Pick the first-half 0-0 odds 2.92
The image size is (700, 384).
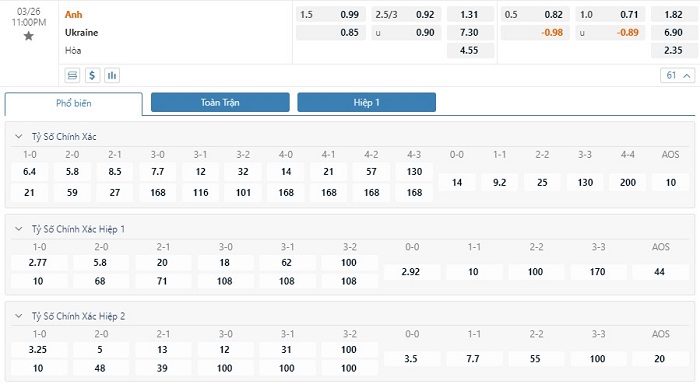[411, 272]
